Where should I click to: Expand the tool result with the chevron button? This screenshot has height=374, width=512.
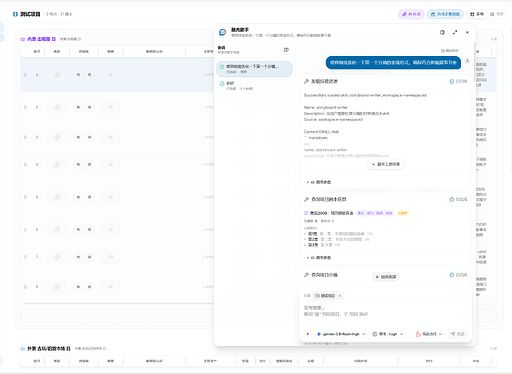386,164
